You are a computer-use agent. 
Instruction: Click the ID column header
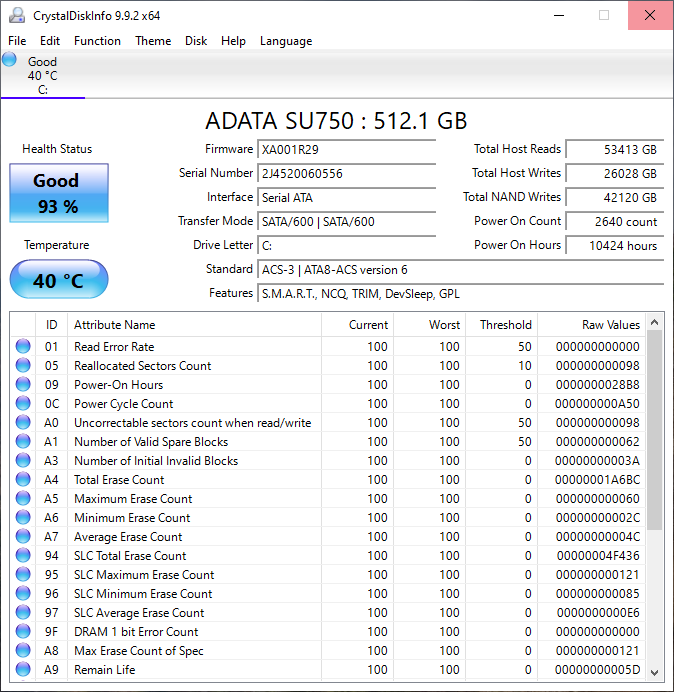point(51,325)
